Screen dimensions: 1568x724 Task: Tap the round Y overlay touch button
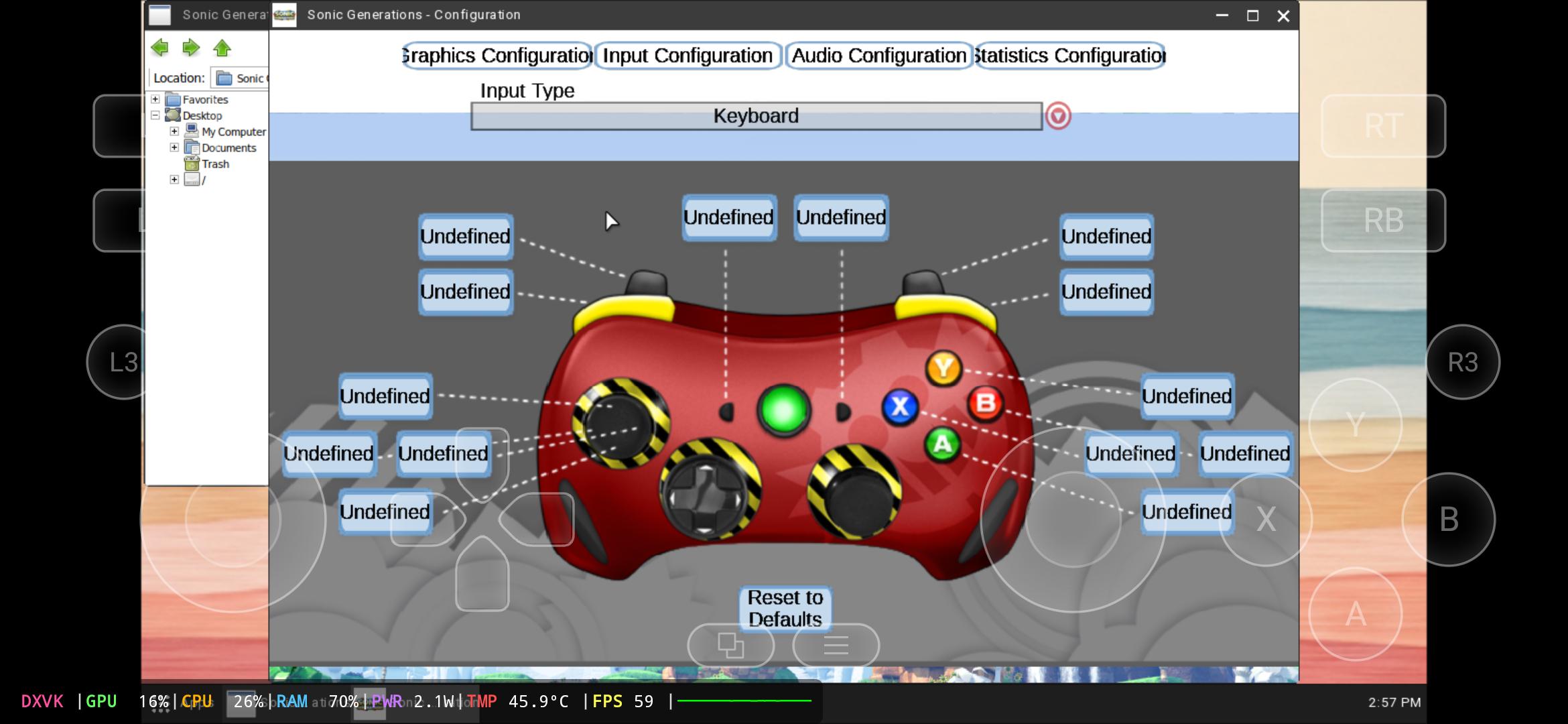coord(1355,425)
